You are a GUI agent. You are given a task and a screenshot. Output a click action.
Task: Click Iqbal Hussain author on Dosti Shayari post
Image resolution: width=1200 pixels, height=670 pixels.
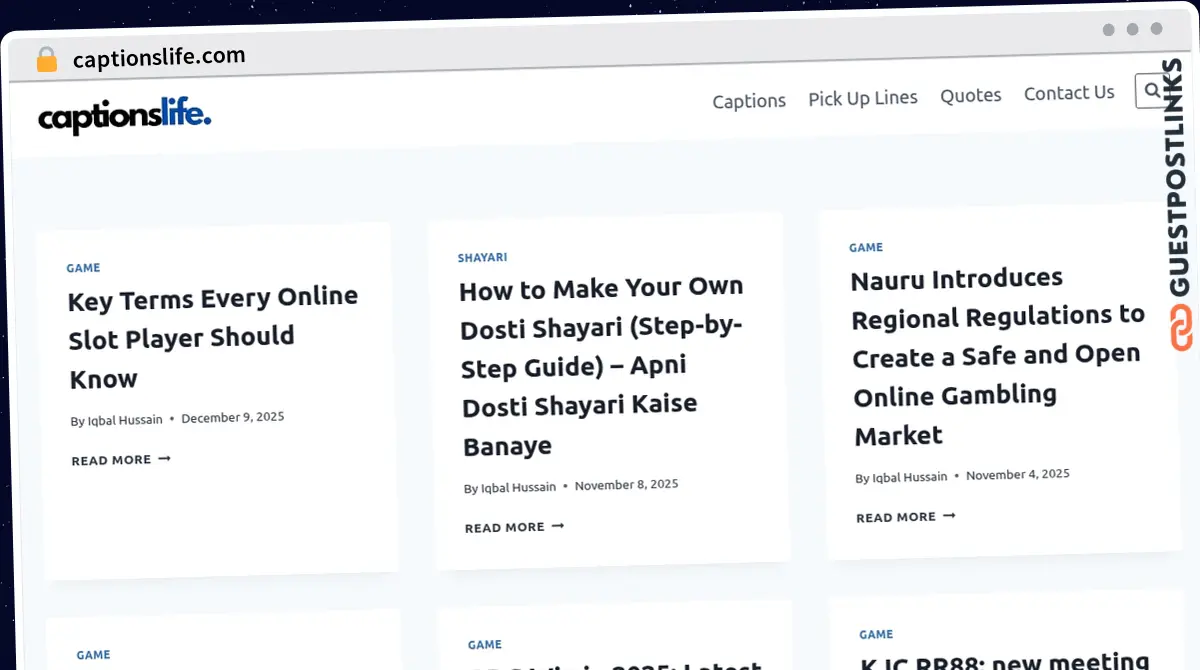[518, 487]
